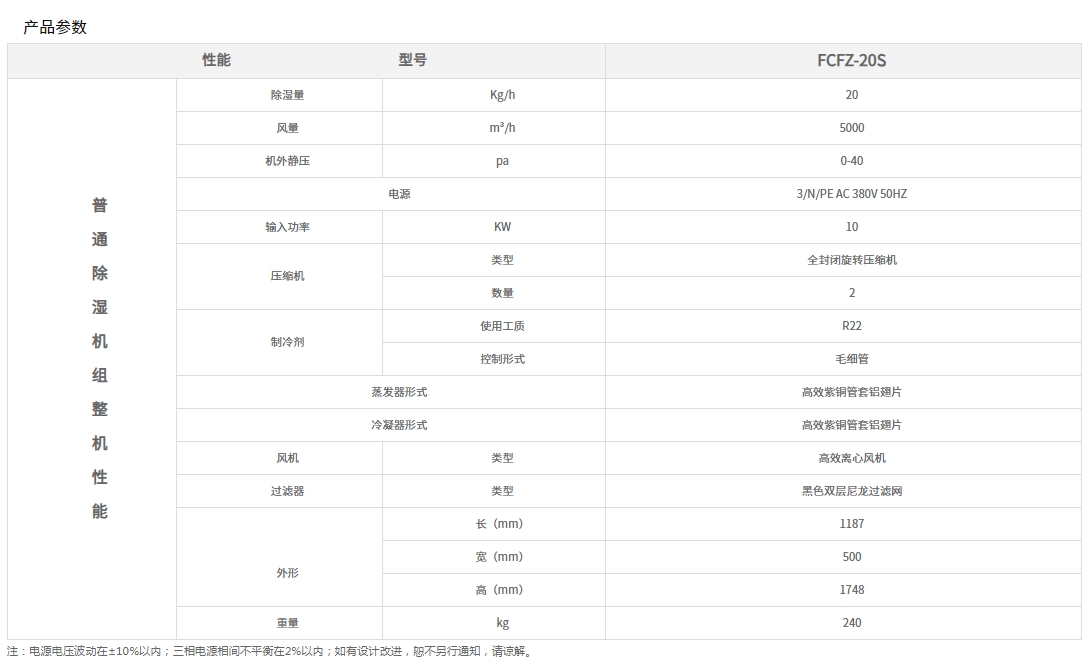Click the 性能 header label

pos(216,60)
